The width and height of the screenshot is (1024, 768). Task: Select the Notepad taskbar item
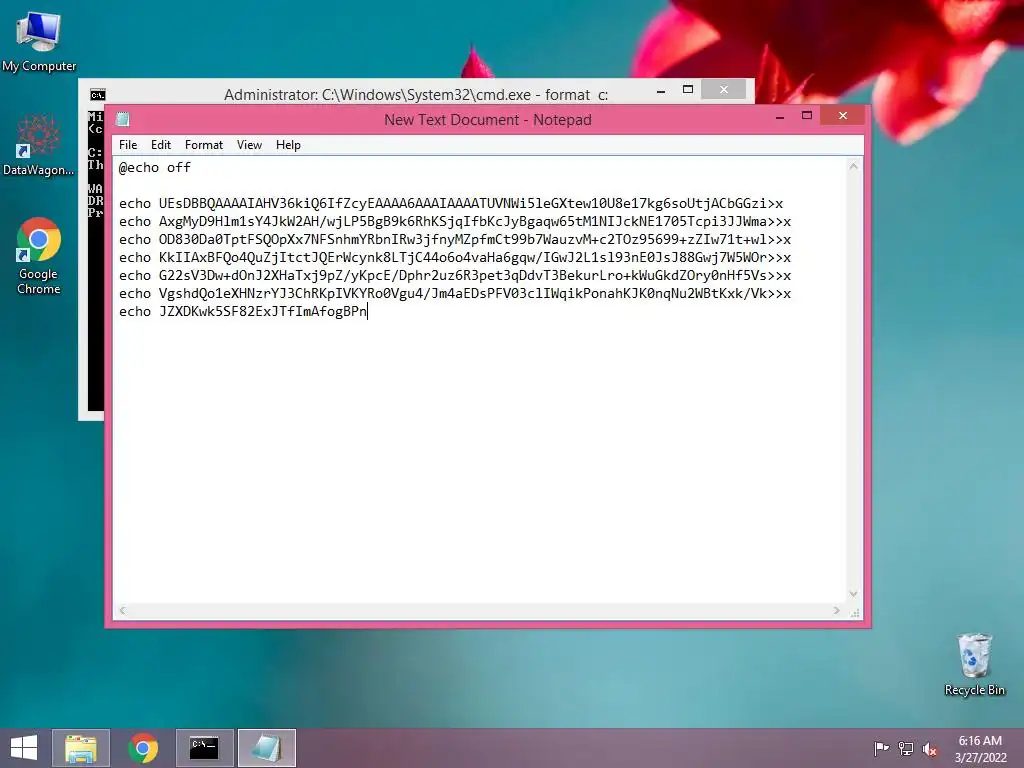266,748
